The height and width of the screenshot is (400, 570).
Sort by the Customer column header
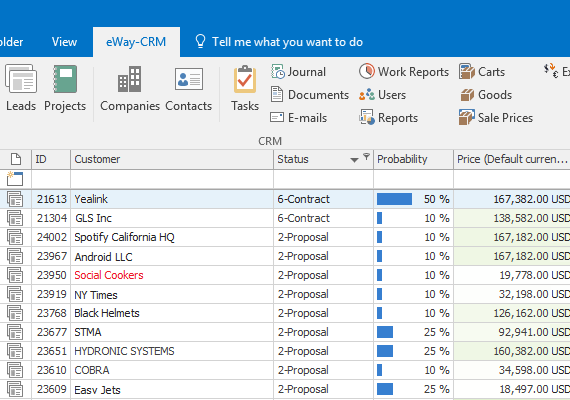click(x=172, y=159)
